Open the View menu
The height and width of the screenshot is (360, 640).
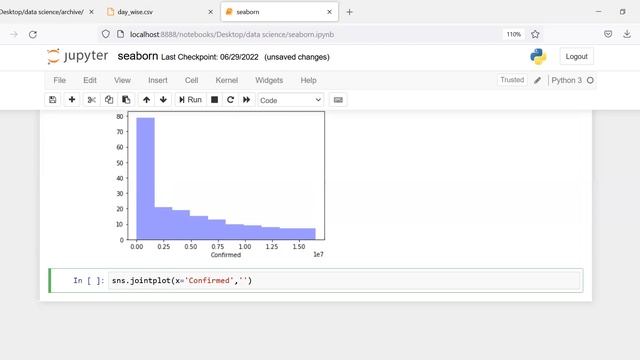(122, 80)
